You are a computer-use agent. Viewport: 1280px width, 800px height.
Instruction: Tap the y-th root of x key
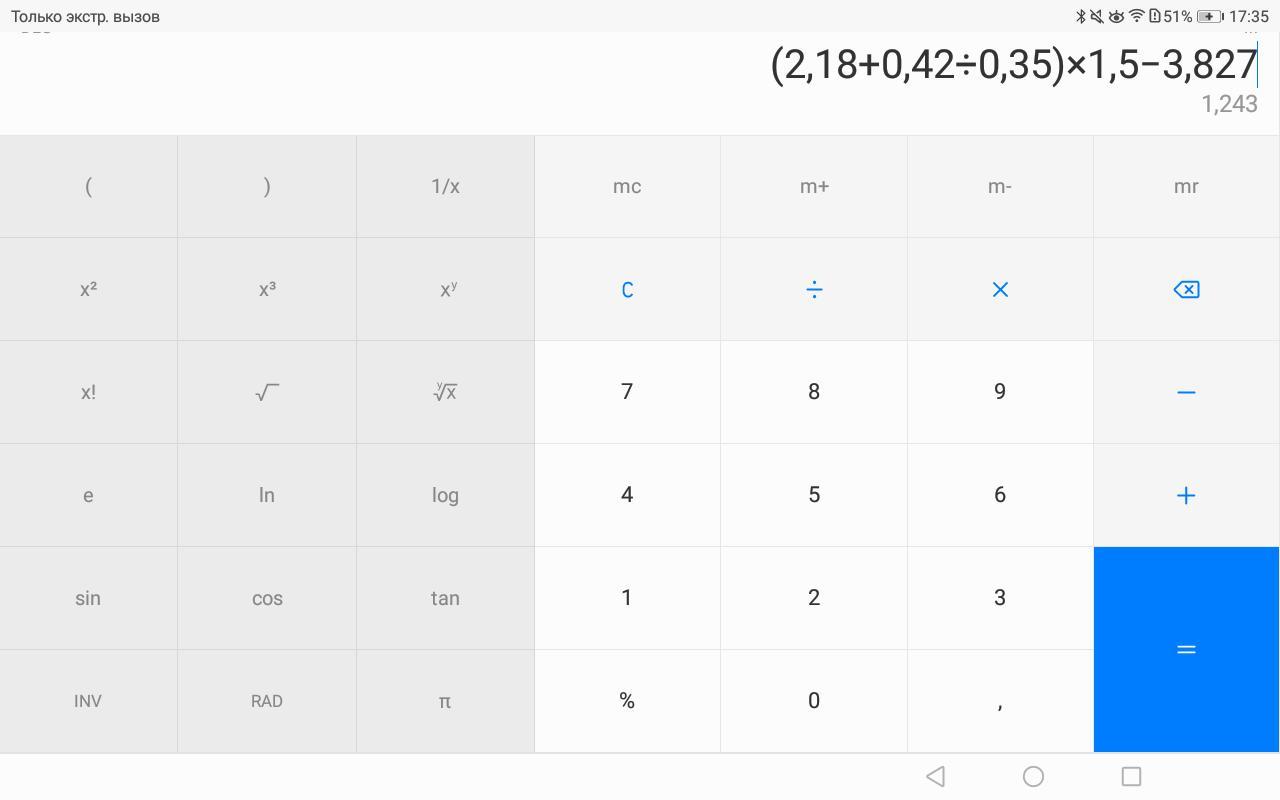tap(445, 392)
